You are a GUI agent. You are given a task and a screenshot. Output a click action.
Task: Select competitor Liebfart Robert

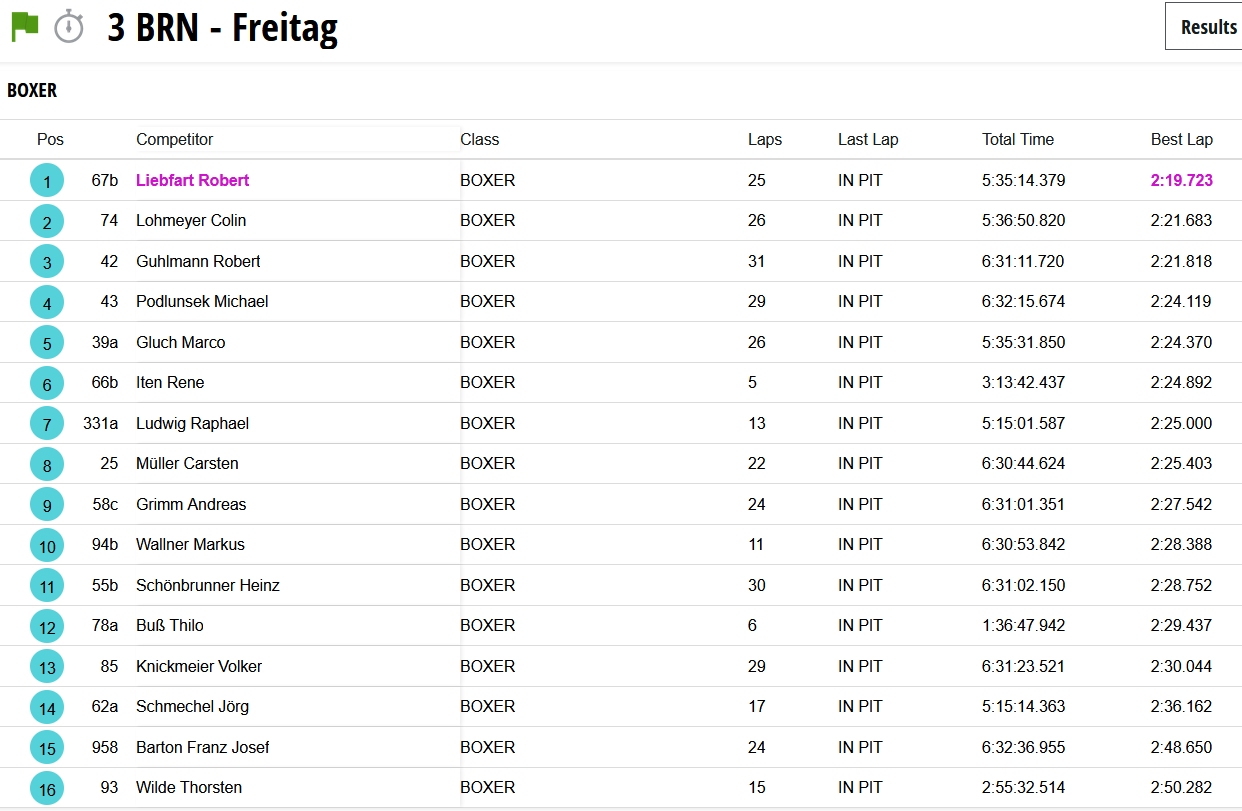pos(193,181)
